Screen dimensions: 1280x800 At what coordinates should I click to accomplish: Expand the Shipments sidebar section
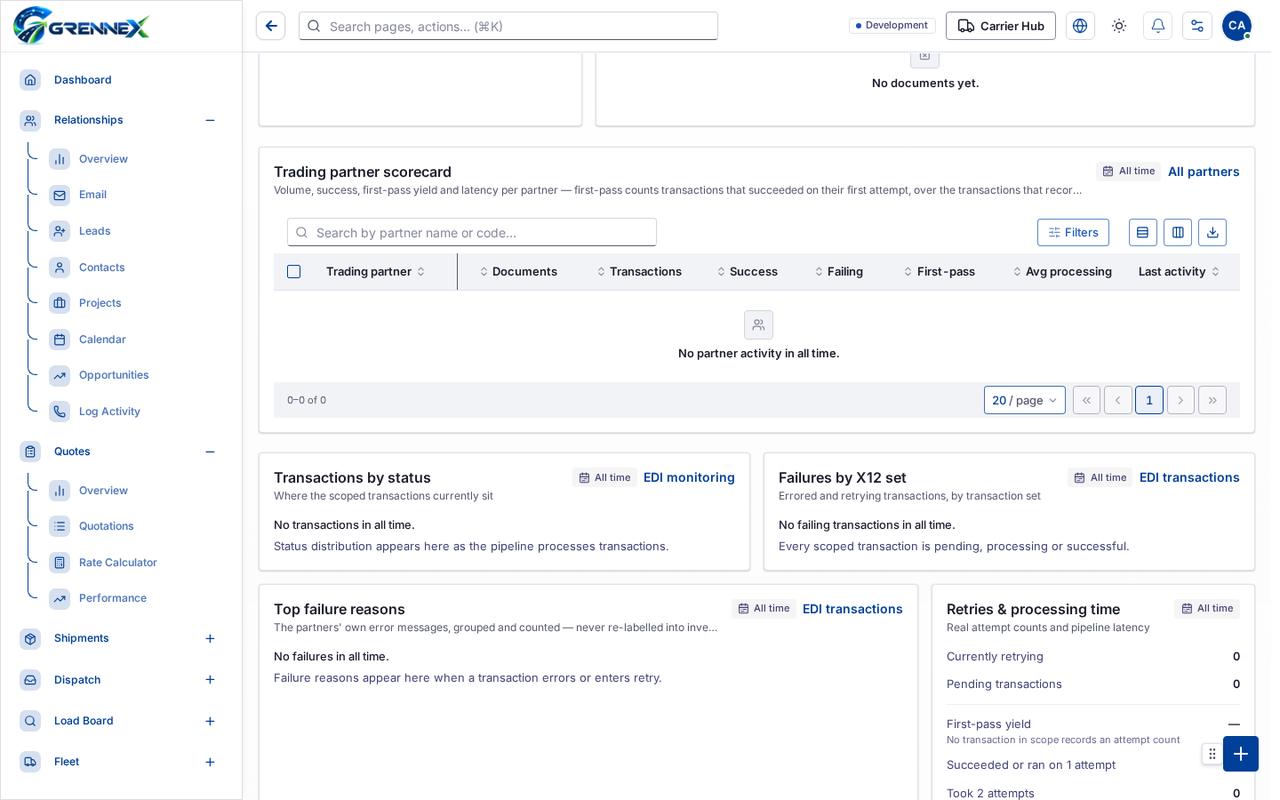point(210,639)
